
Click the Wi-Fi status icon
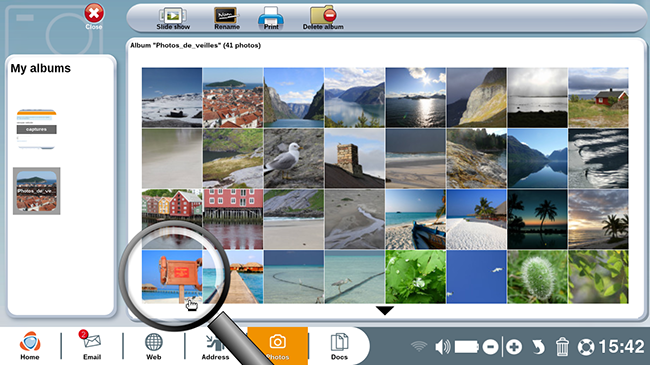(419, 346)
